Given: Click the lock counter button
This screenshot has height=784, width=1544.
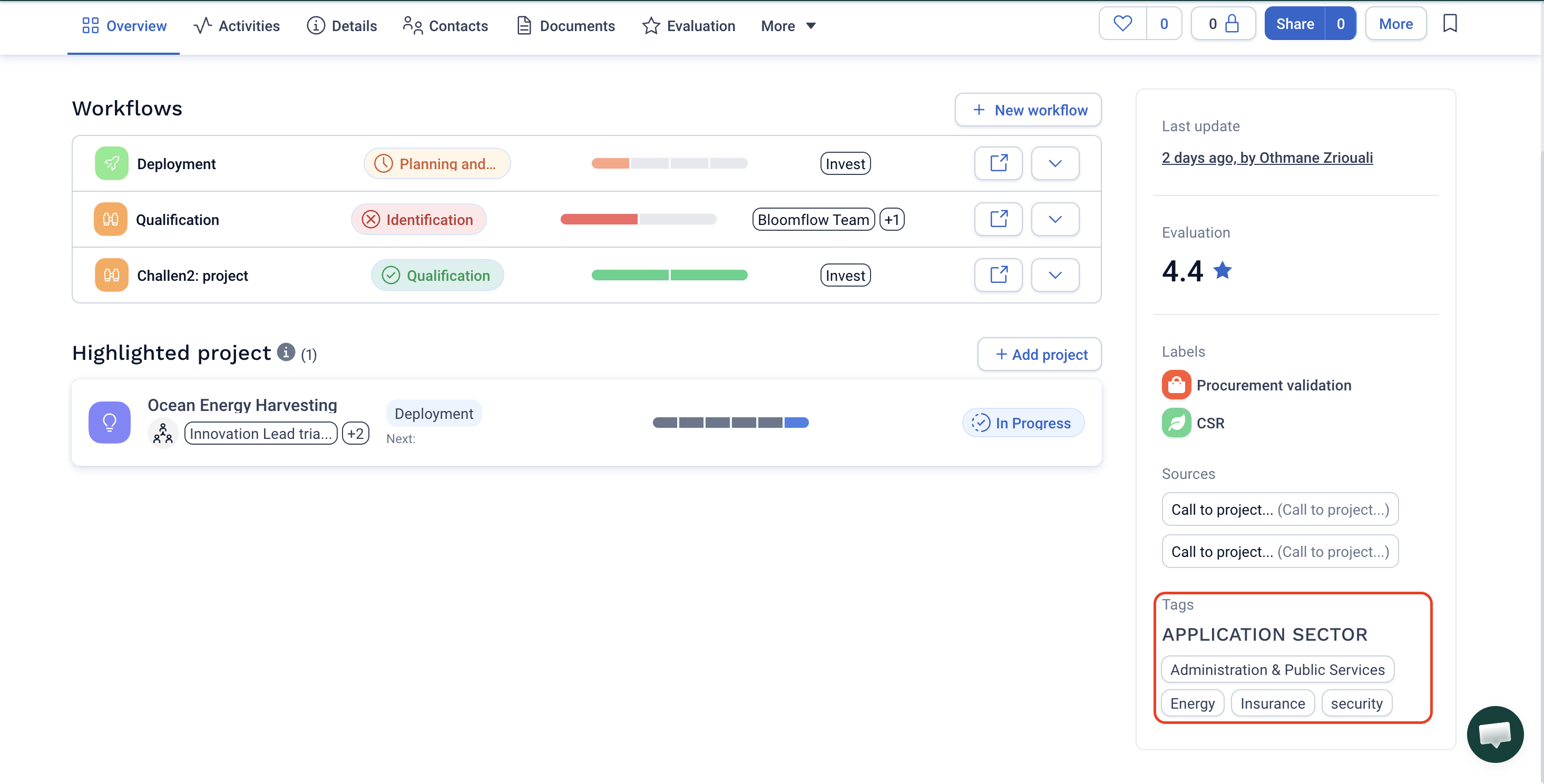Looking at the screenshot, I should pyautogui.click(x=1223, y=24).
